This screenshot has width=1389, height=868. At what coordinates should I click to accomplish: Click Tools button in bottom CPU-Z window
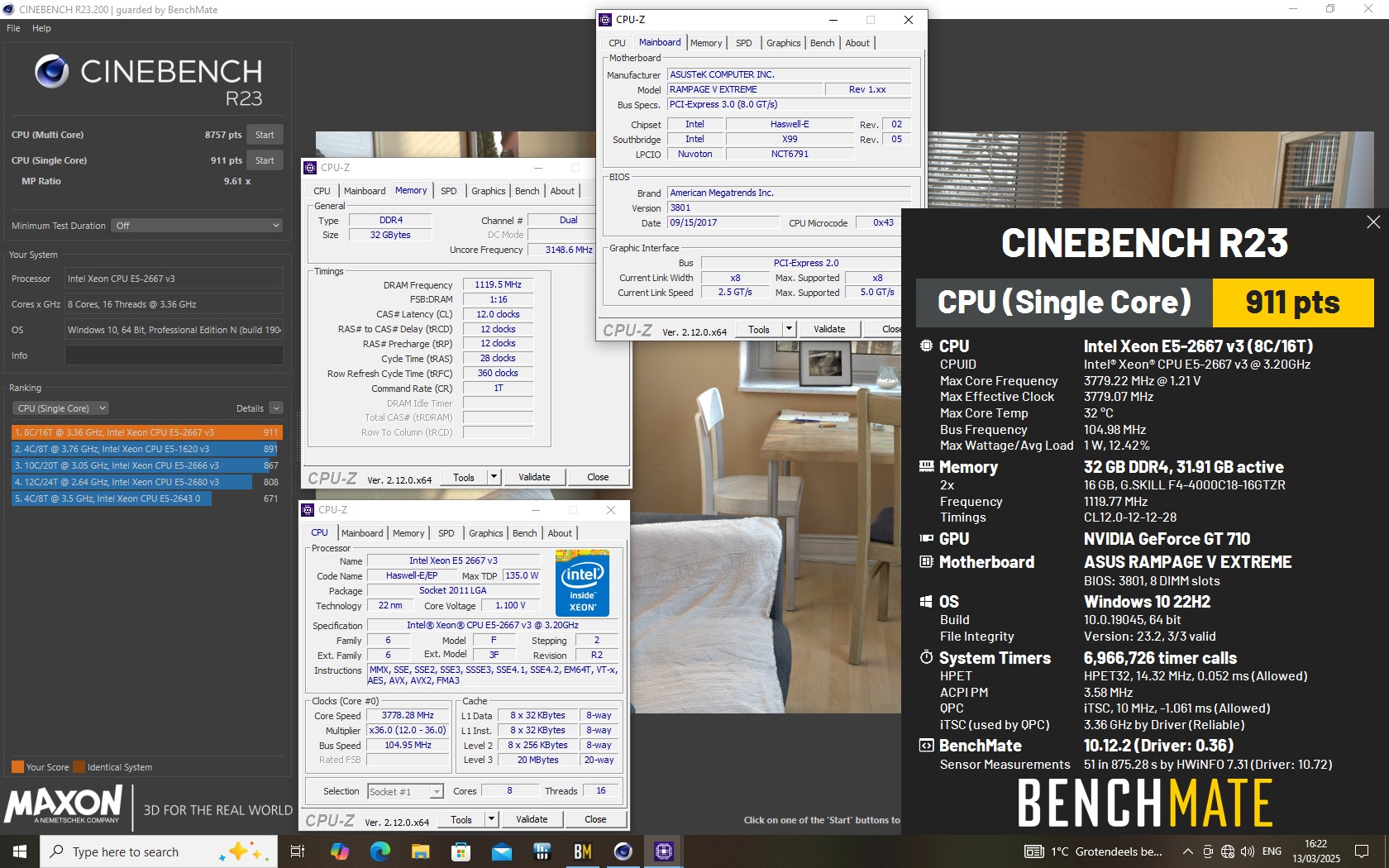point(461,819)
